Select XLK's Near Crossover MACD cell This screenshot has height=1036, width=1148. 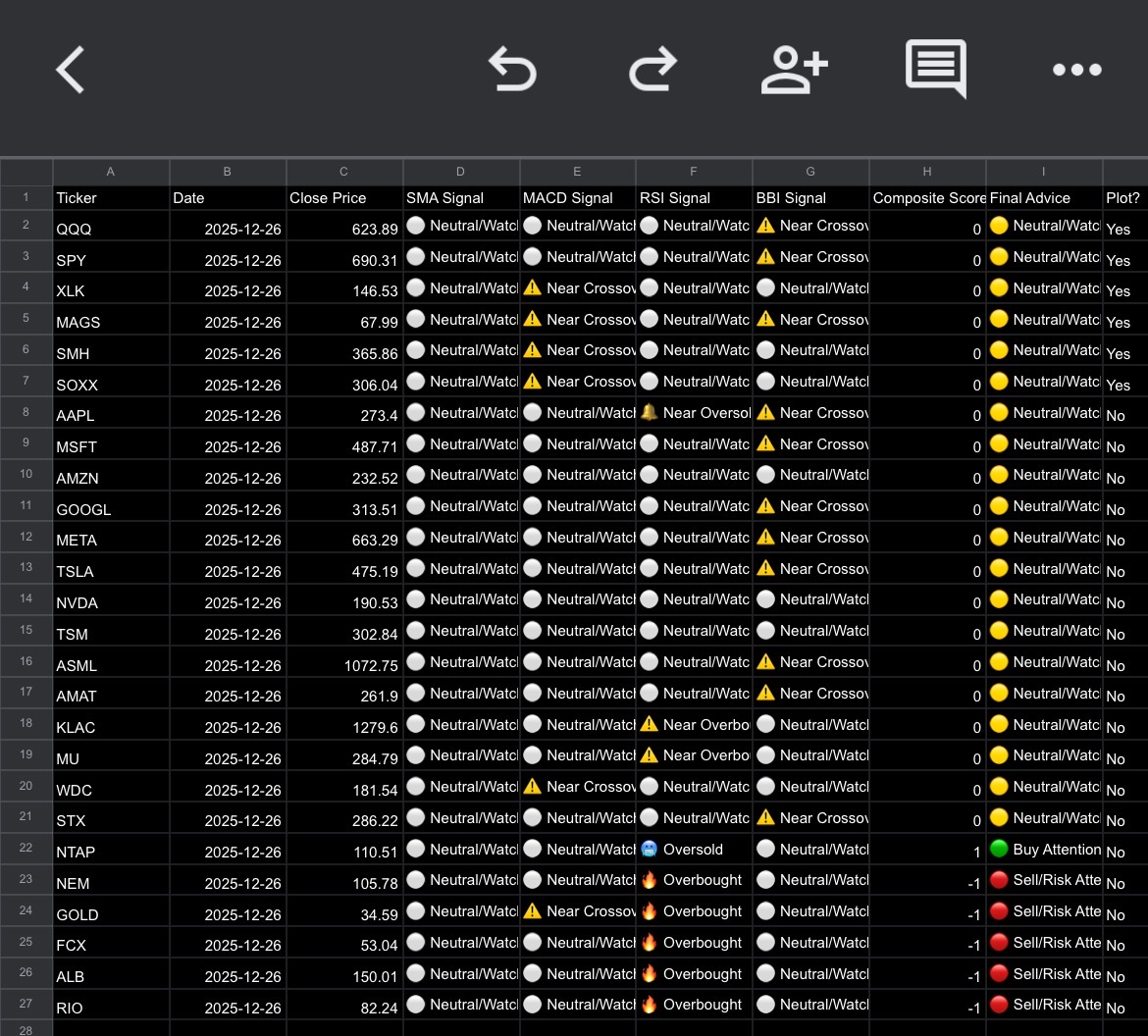pyautogui.click(x=577, y=288)
